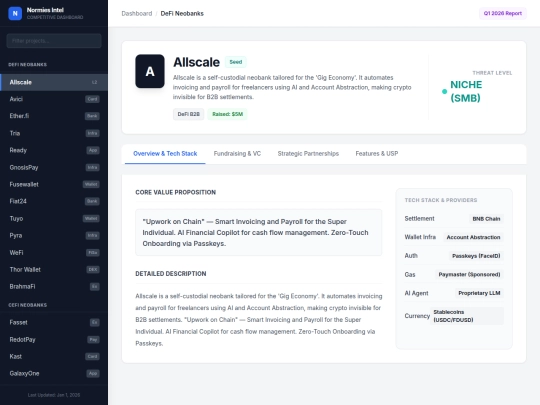Select Allscale in the sidebar
Viewport: 540px width, 405px height.
pos(54,82)
